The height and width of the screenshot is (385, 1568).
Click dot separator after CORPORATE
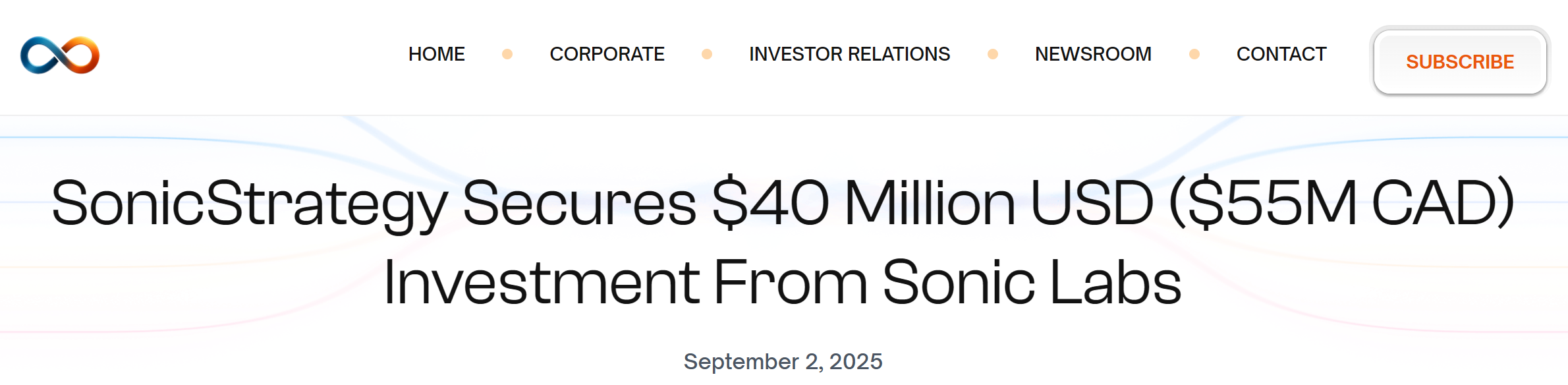(707, 54)
